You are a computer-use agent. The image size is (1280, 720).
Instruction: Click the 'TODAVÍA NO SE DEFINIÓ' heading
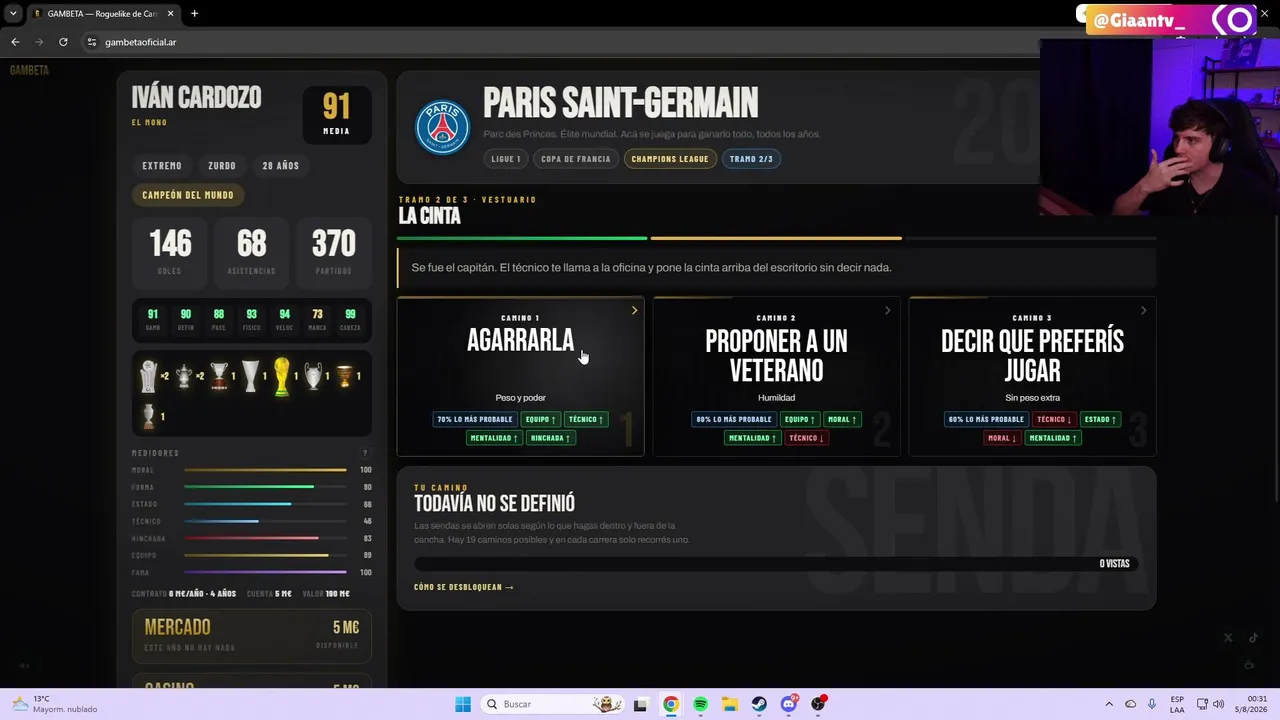tap(494, 504)
